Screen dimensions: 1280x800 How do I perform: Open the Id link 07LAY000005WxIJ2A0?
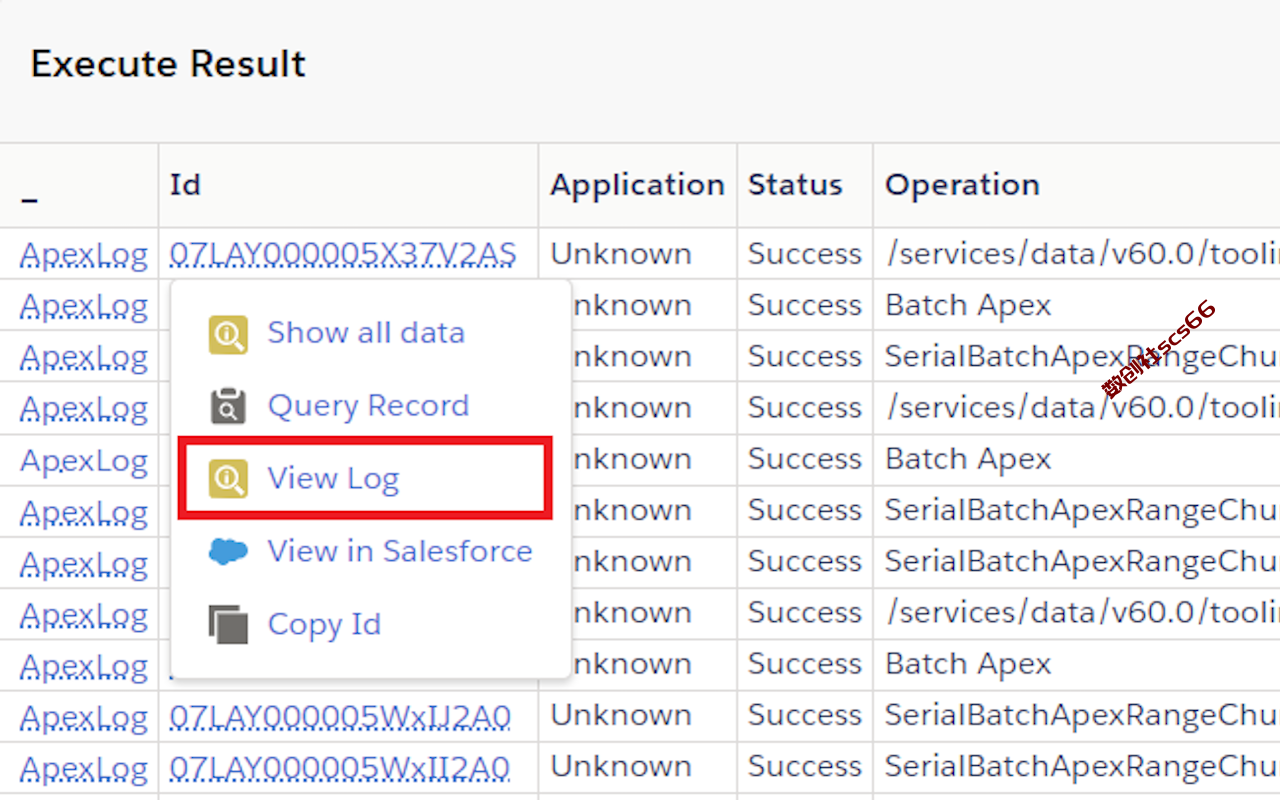pos(340,716)
